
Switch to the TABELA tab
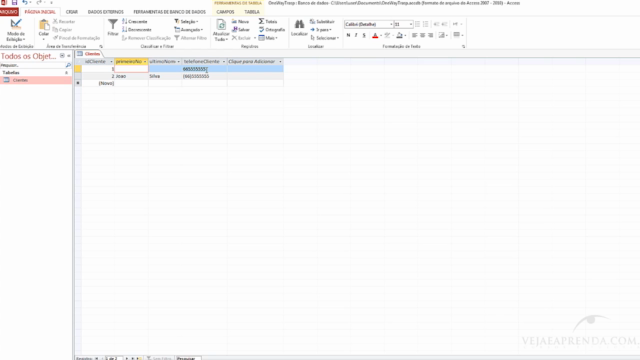[x=252, y=12]
